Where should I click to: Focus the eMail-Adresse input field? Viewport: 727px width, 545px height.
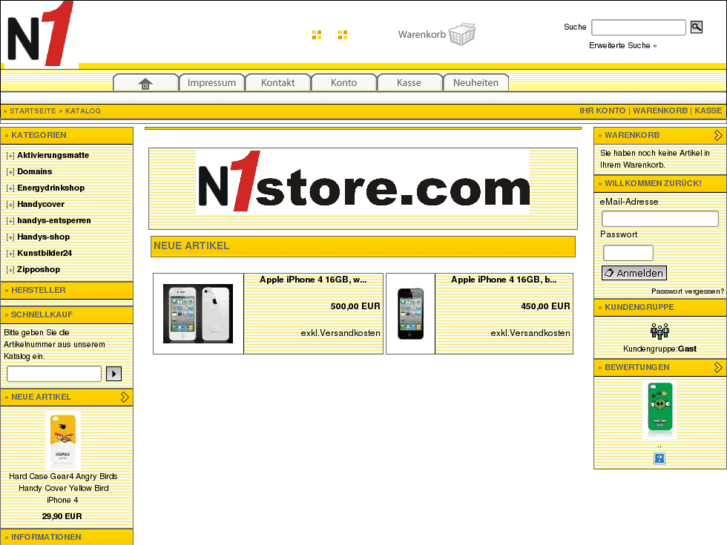660,218
